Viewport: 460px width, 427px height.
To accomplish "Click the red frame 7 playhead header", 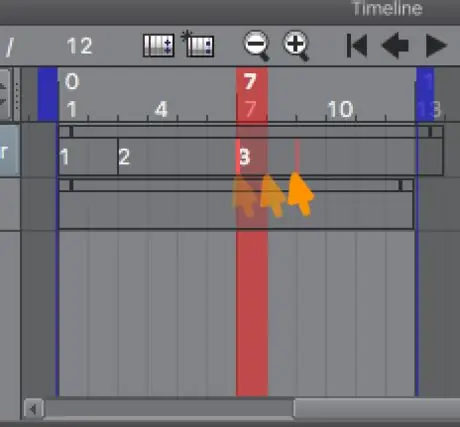I will pos(252,82).
